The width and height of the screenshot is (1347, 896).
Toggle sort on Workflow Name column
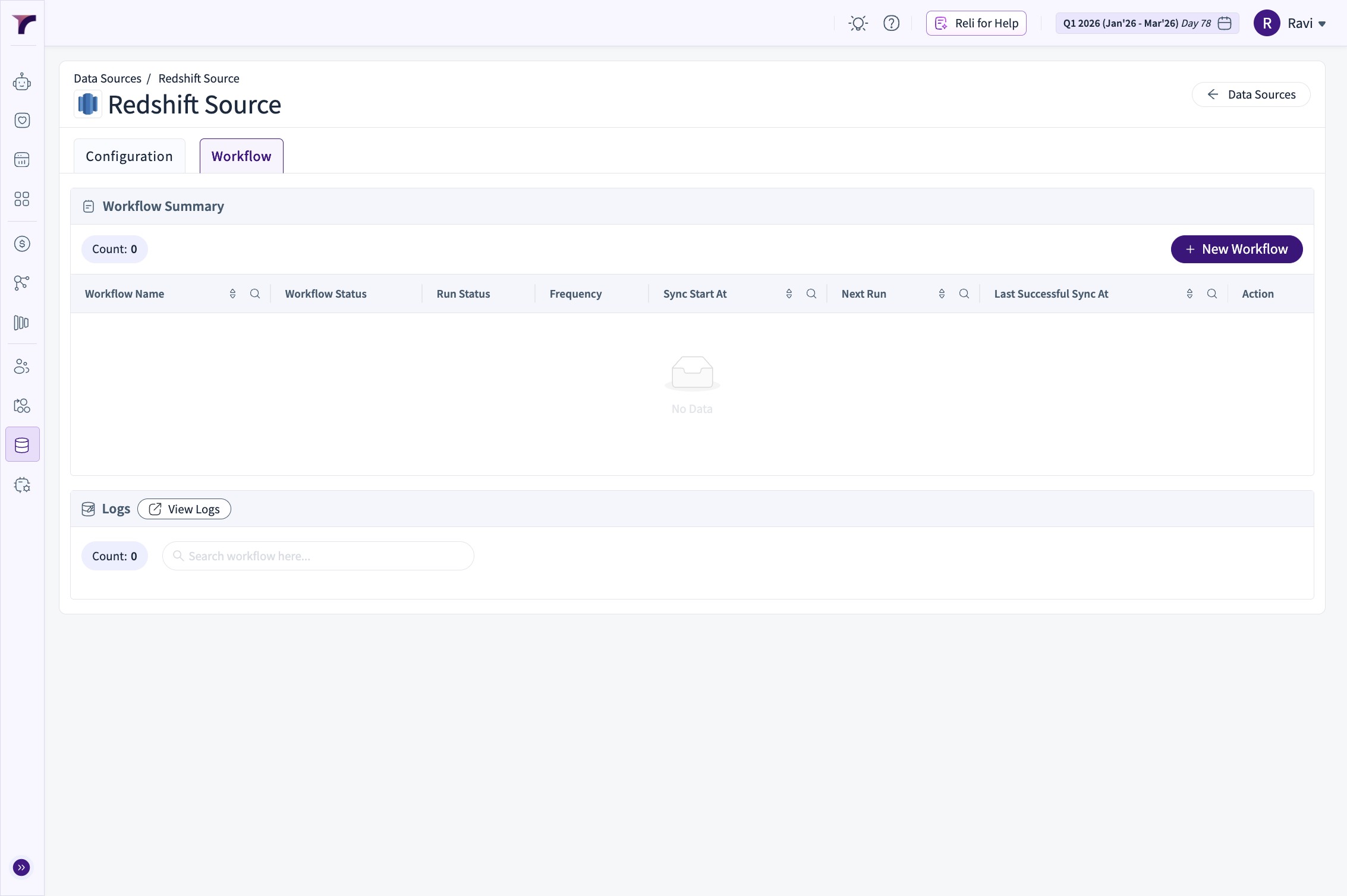click(x=232, y=294)
